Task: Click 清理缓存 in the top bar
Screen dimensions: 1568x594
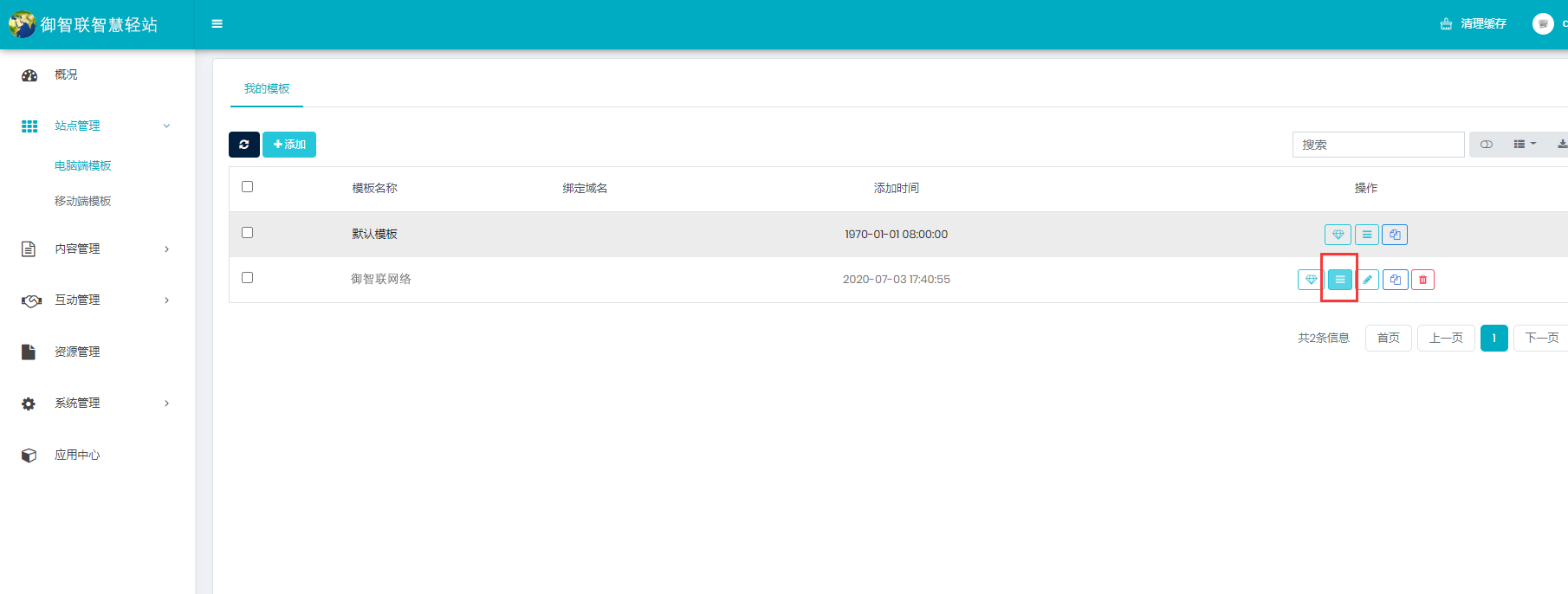Action: coord(1474,24)
